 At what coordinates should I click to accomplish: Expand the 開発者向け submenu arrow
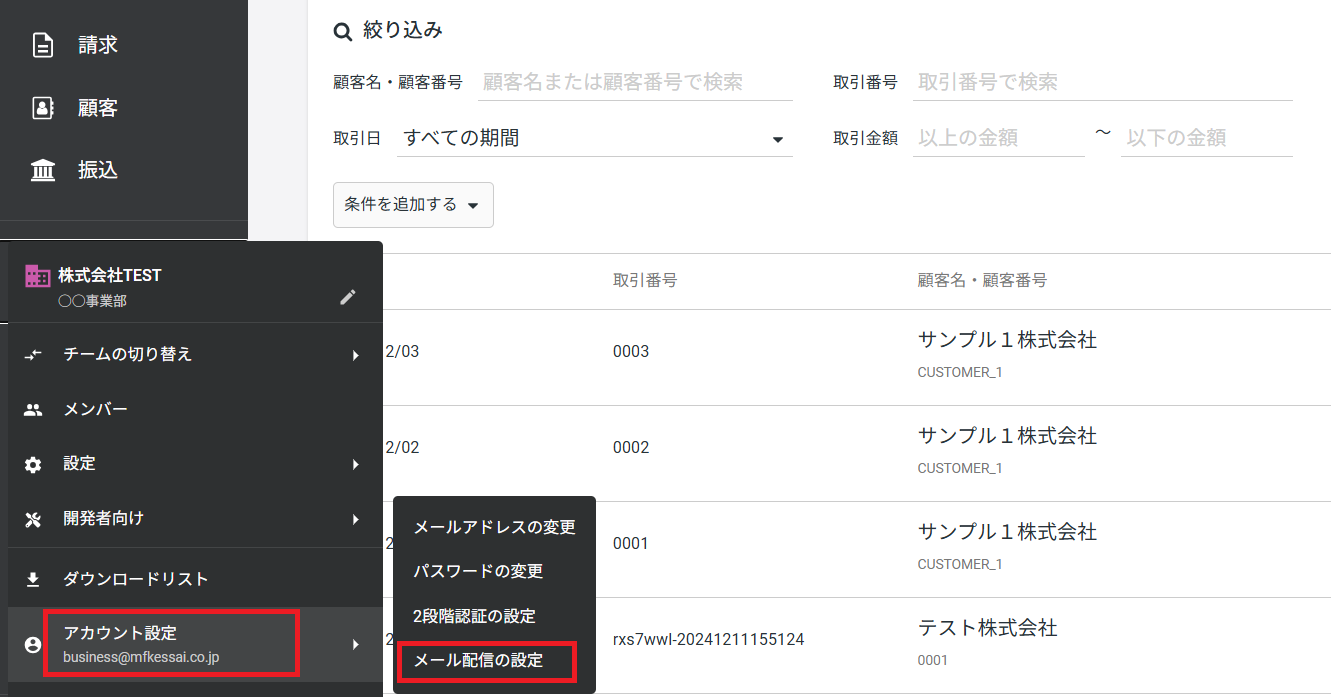(356, 519)
